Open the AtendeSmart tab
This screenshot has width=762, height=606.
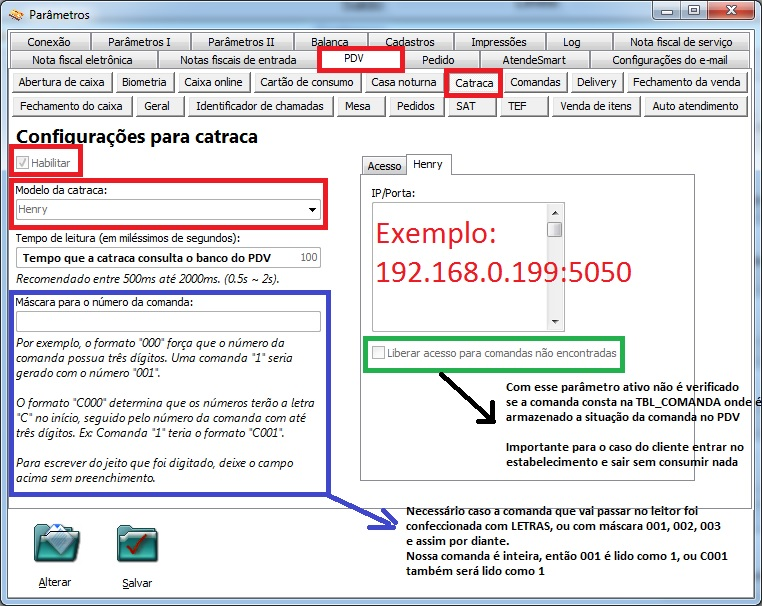point(535,60)
